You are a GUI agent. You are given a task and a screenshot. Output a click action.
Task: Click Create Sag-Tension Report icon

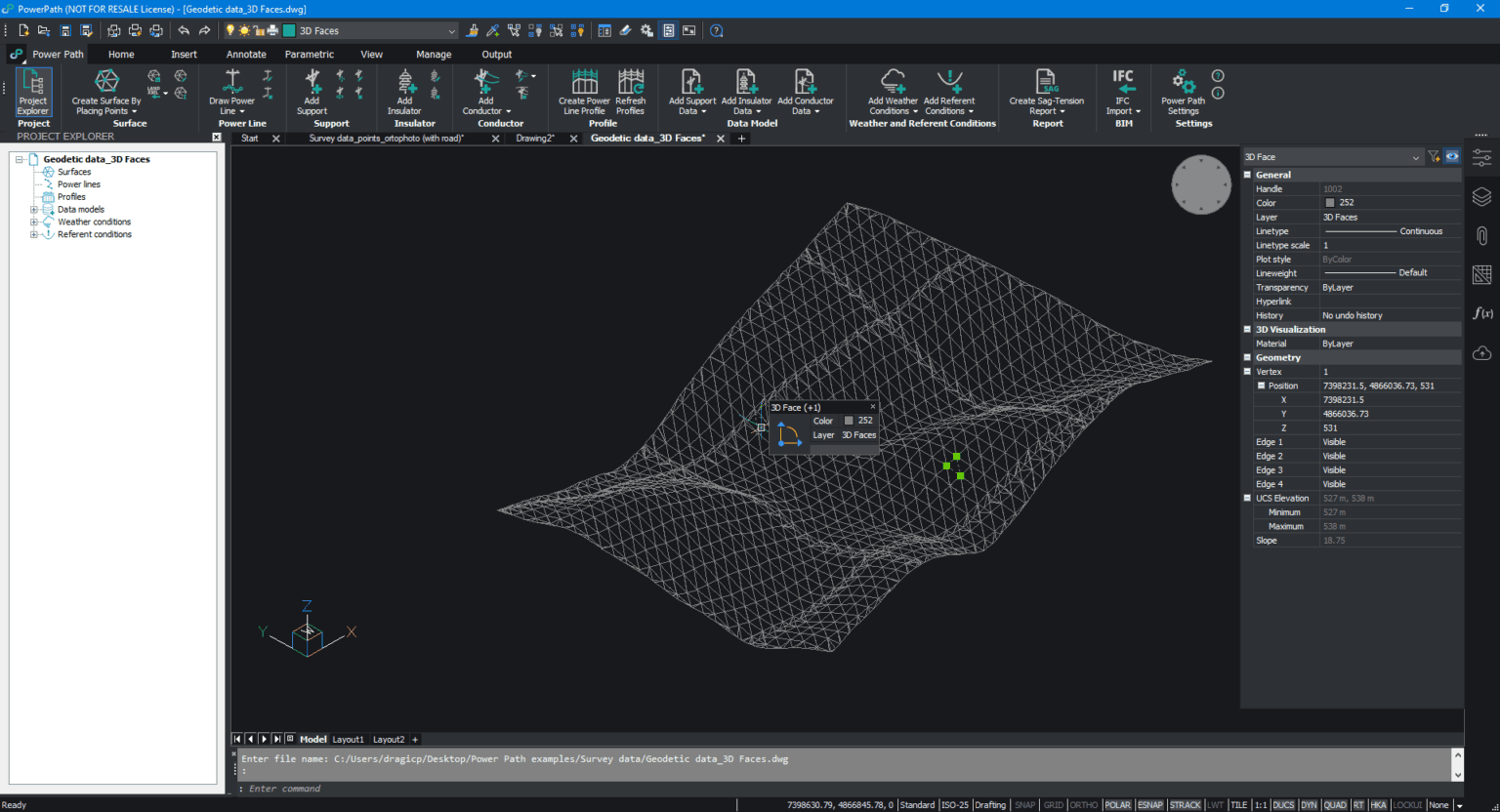point(1046,81)
